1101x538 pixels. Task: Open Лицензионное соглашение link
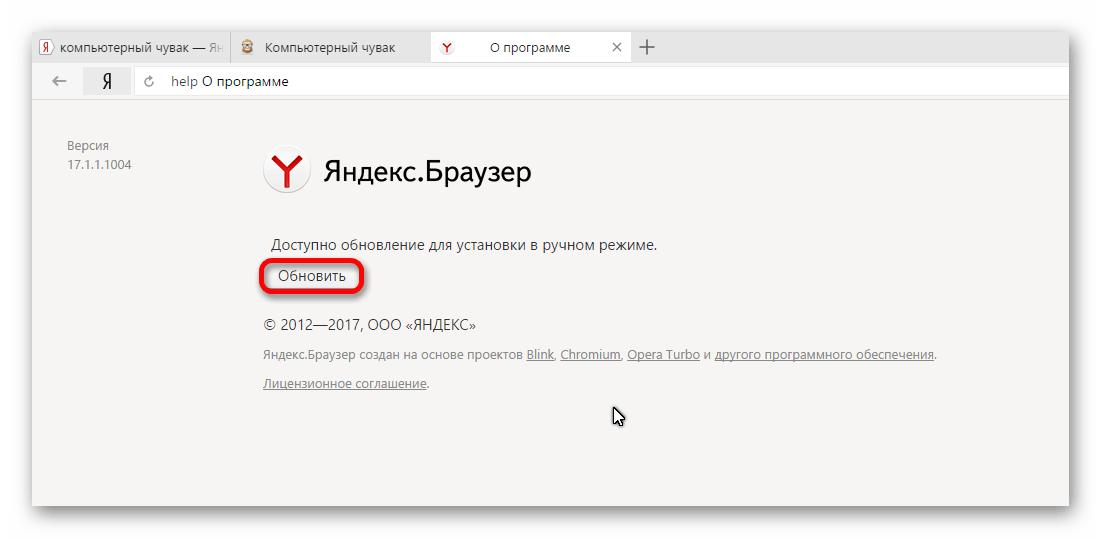pyautogui.click(x=345, y=383)
